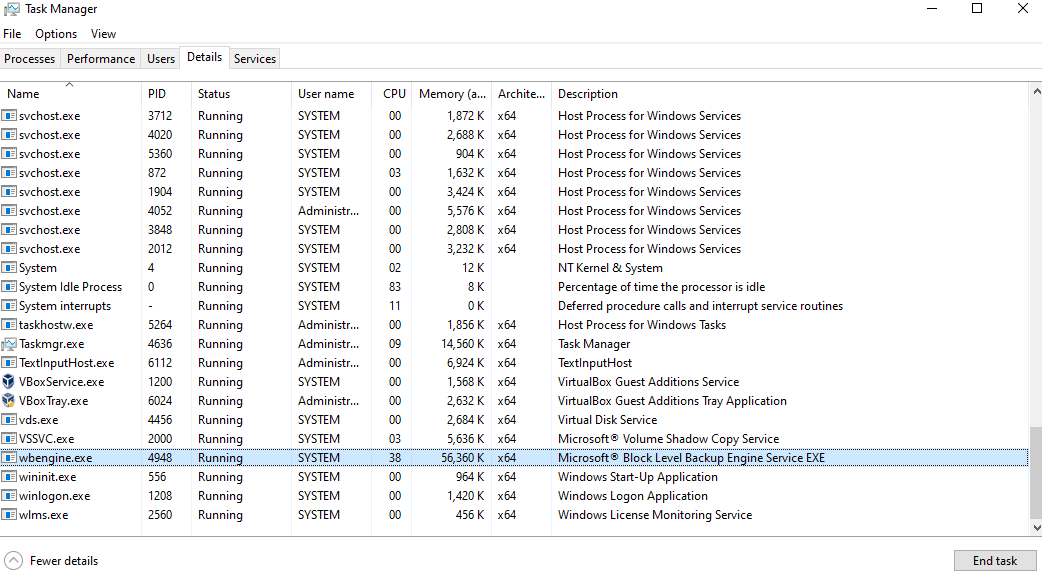
Task: Click the 56,360 K memory value
Action: (x=463, y=458)
